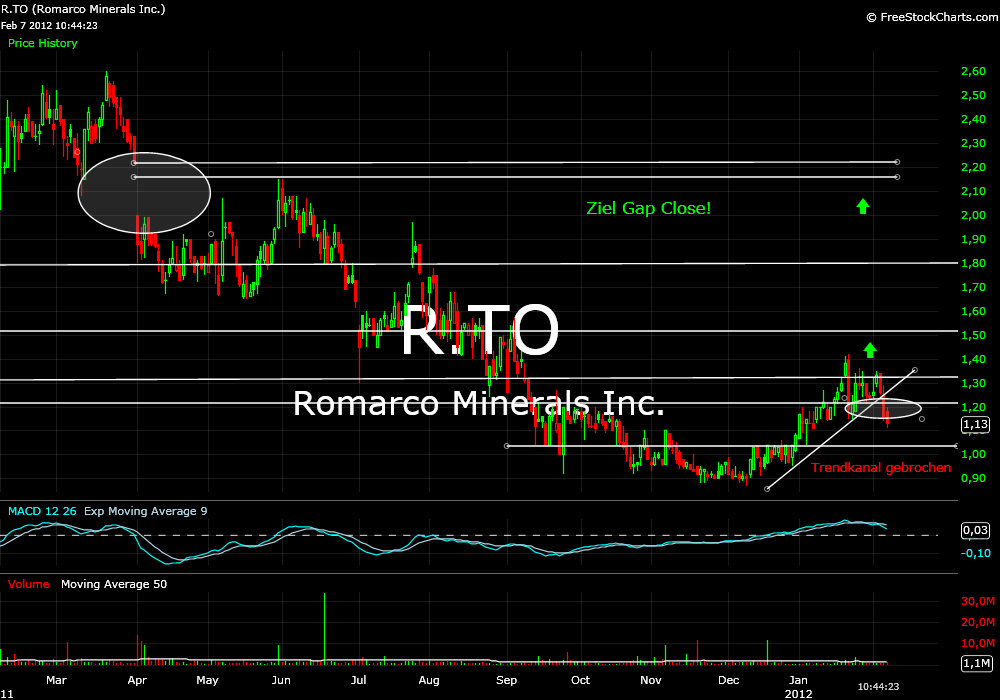1000x700 pixels.
Task: Click the Jun label on the time axis
Action: 281,680
